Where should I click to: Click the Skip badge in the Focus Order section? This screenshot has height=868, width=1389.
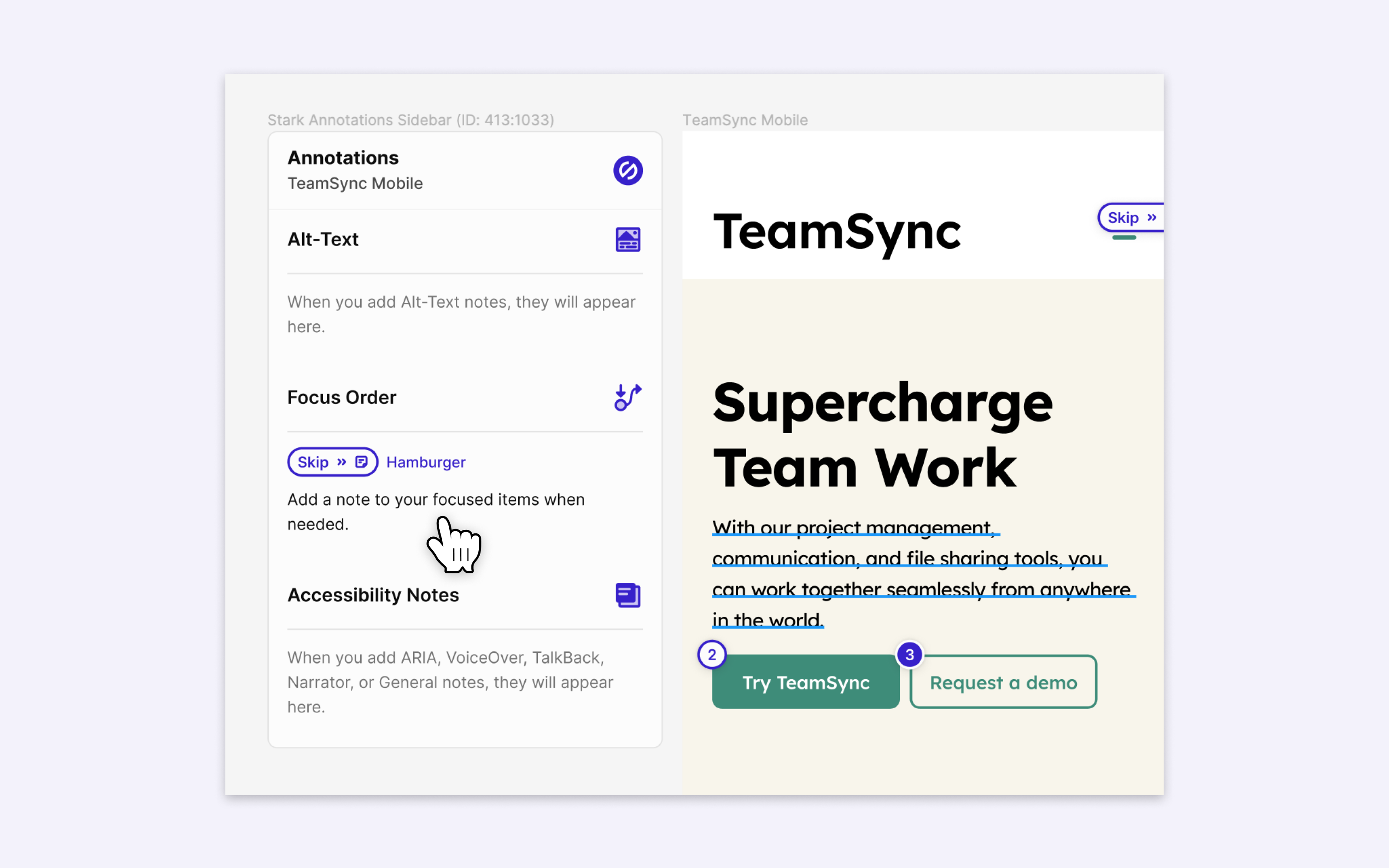click(x=332, y=461)
